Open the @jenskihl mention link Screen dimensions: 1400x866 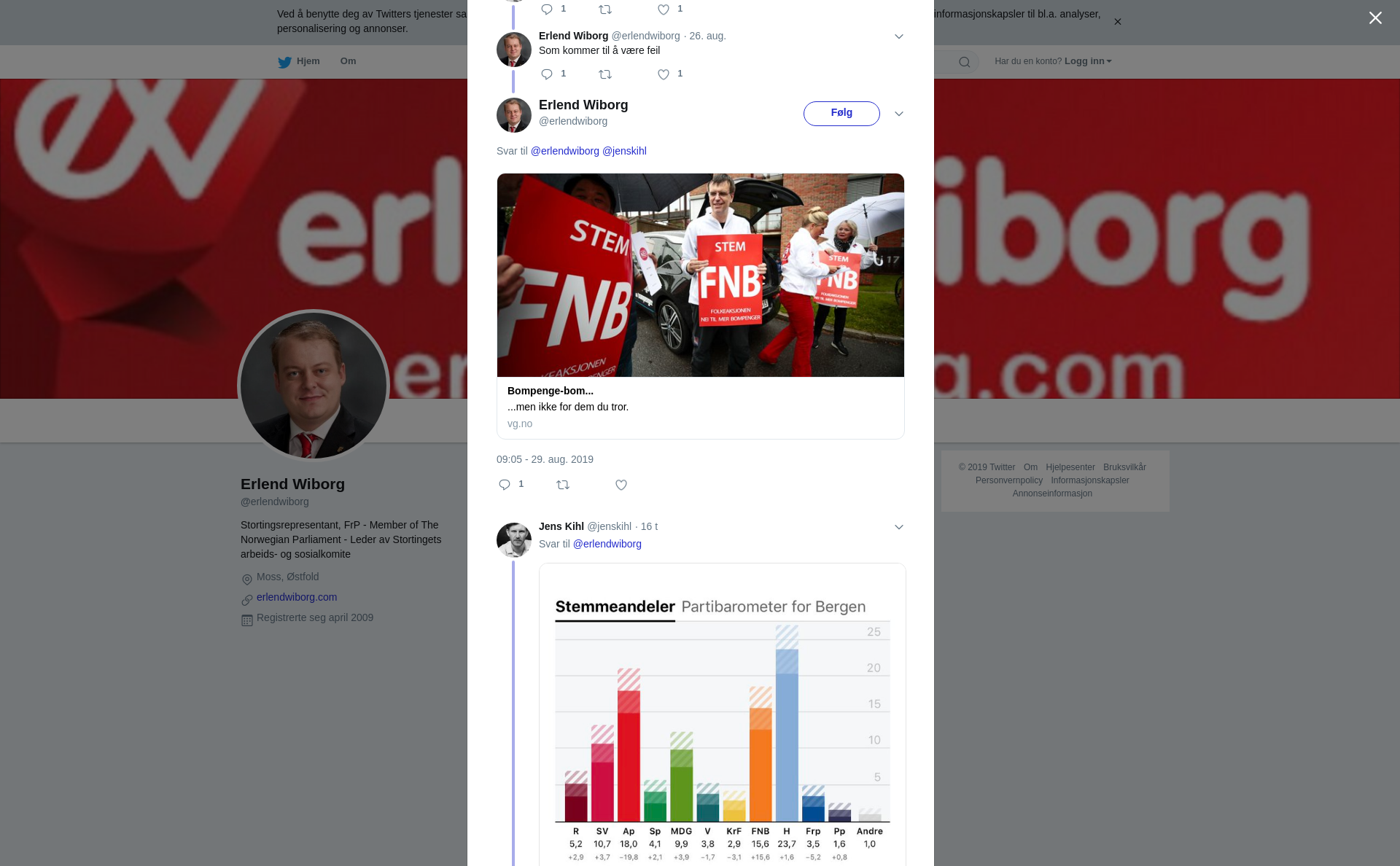coord(624,151)
